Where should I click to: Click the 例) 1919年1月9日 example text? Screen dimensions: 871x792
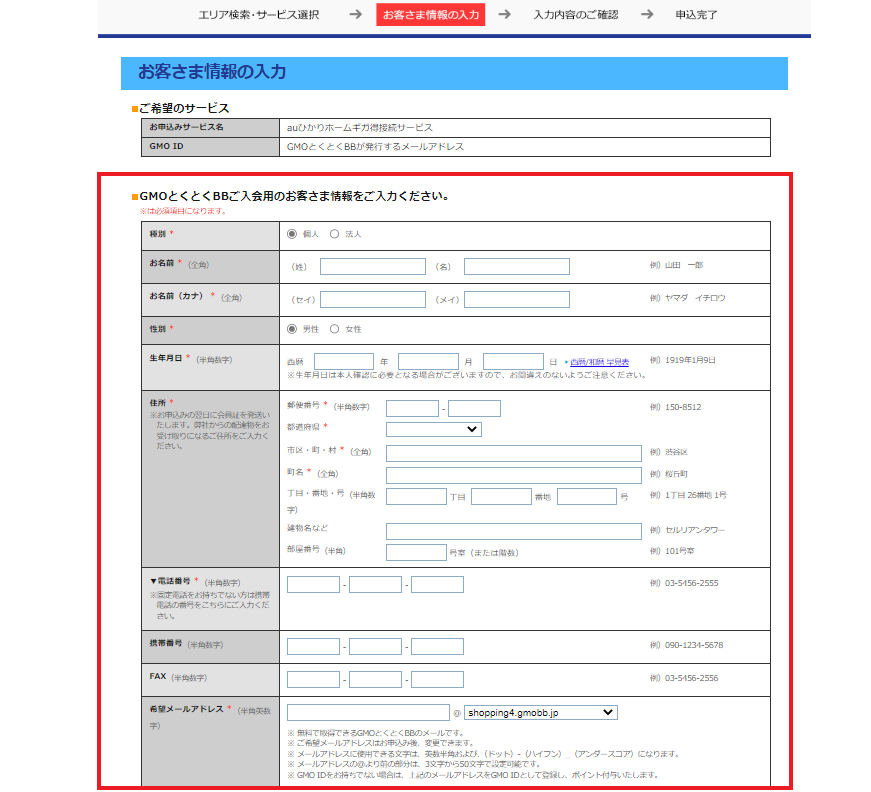[x=683, y=360]
